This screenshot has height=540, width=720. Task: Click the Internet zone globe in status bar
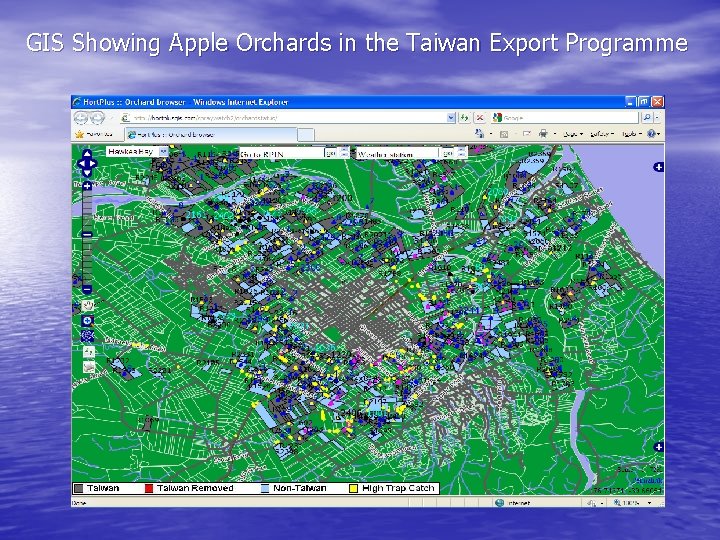point(500,503)
